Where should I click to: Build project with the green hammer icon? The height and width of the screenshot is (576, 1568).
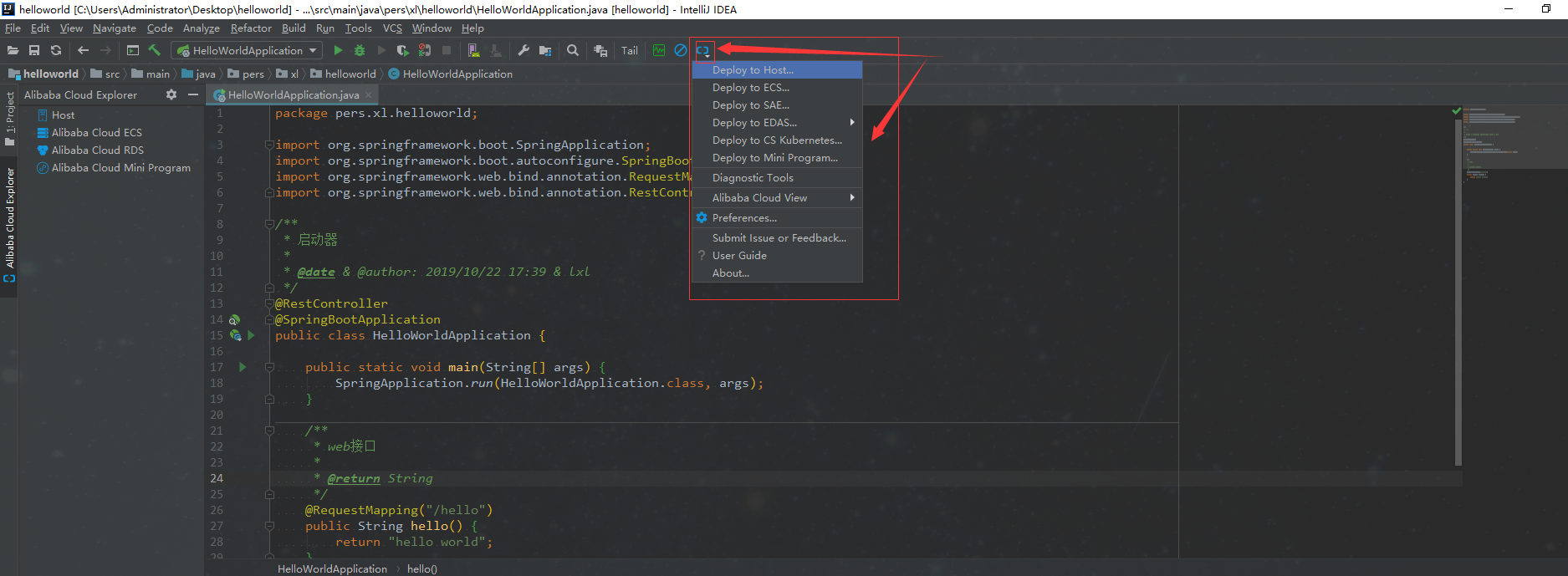[154, 50]
